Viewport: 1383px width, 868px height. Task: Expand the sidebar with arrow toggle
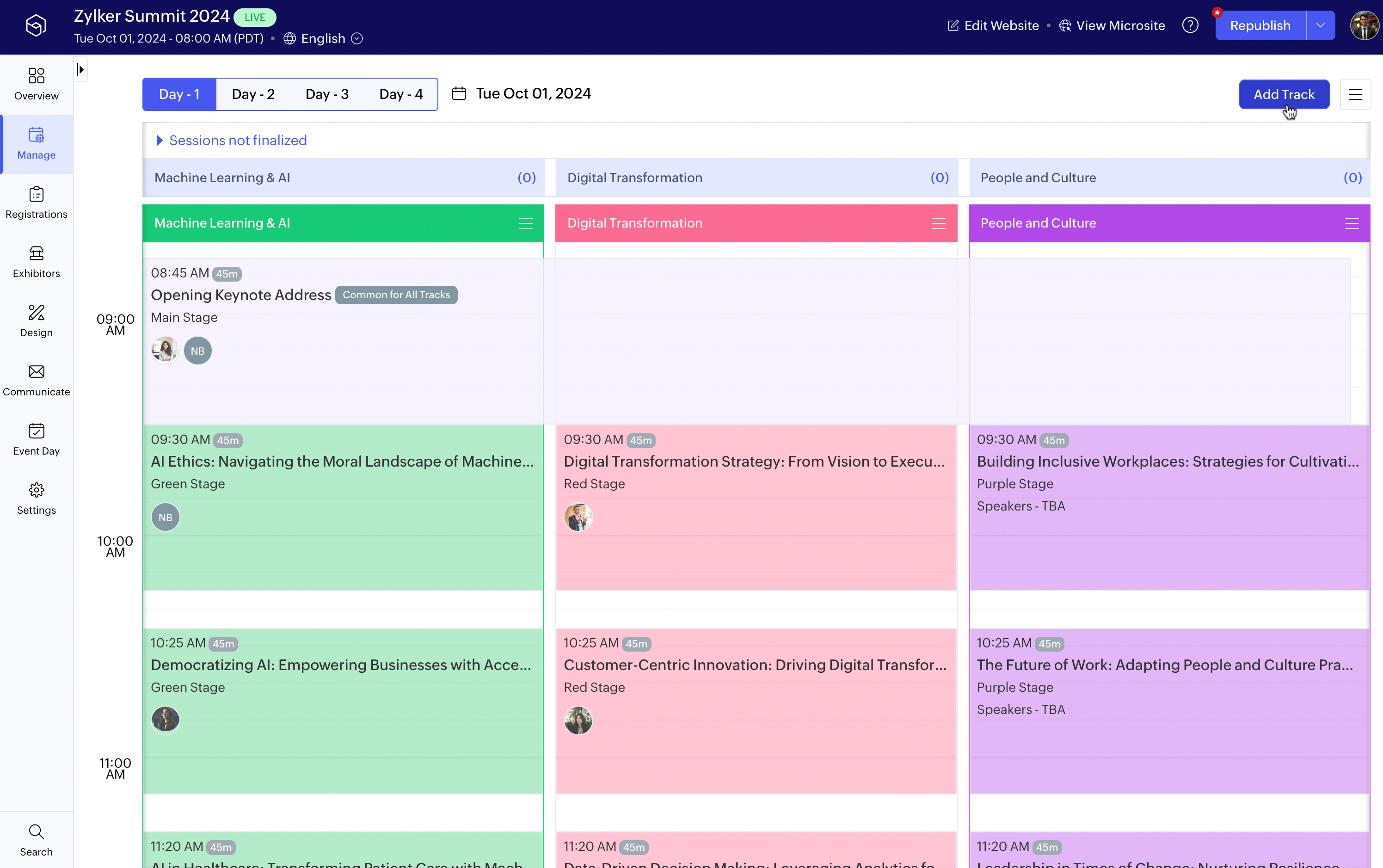[81, 70]
